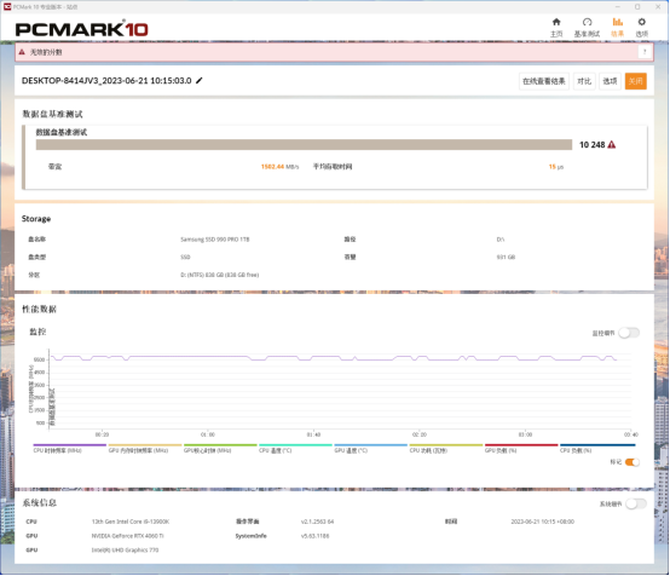Click the partition value D: (NTFS) 838 GB

[x=220, y=275]
